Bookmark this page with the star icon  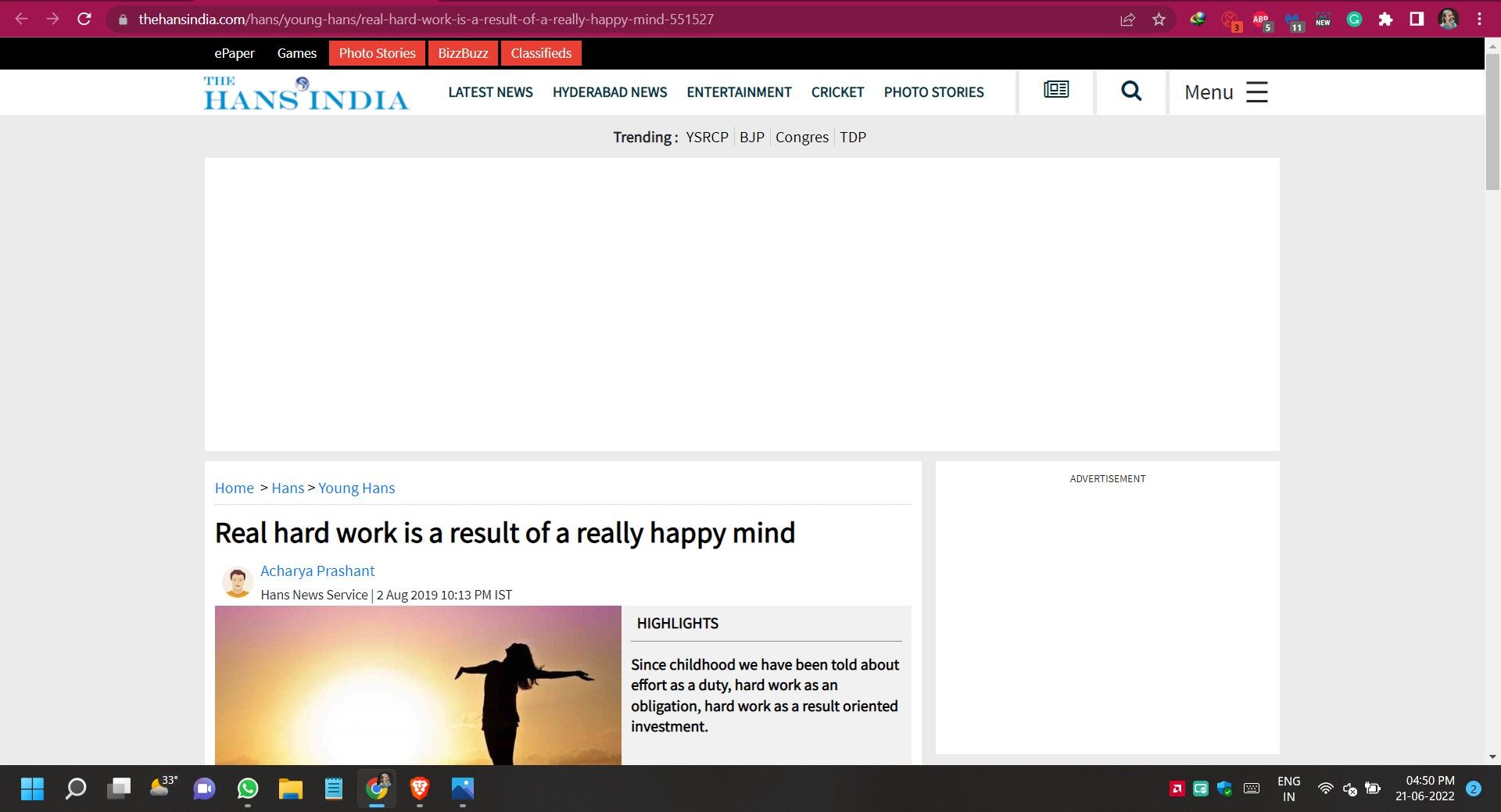tap(1159, 20)
